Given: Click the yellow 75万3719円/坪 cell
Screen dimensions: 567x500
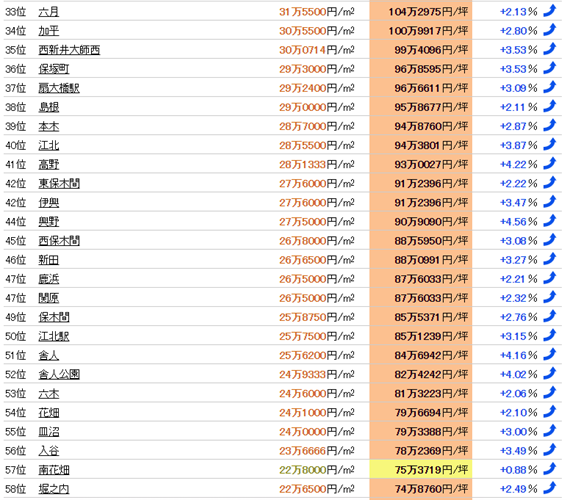Looking at the screenshot, I should 421,469.
